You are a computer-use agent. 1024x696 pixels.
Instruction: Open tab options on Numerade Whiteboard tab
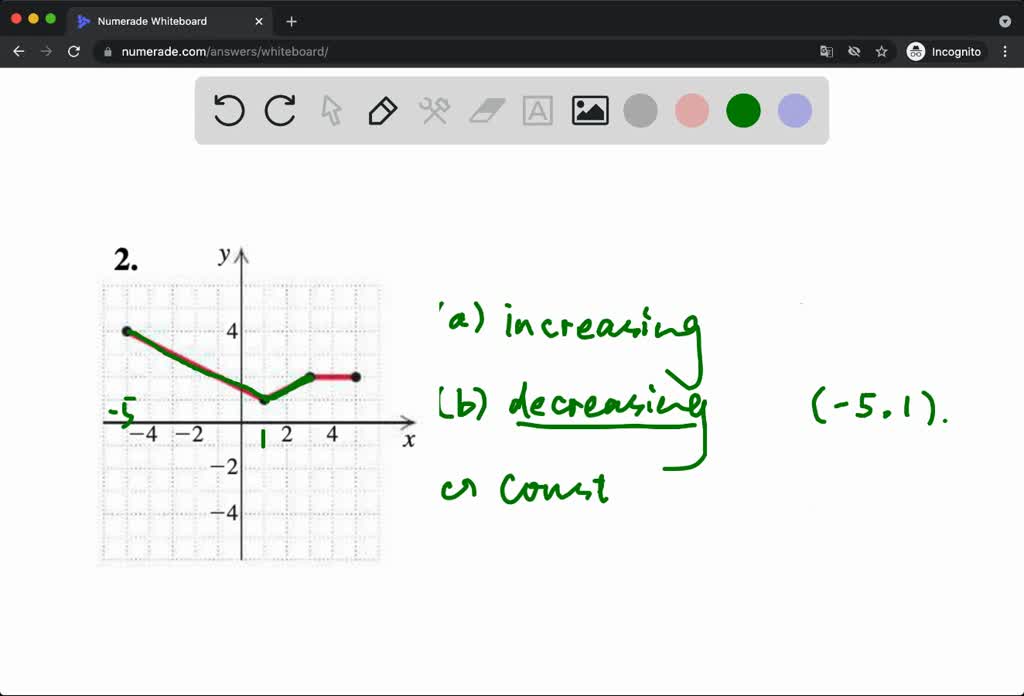pos(258,20)
